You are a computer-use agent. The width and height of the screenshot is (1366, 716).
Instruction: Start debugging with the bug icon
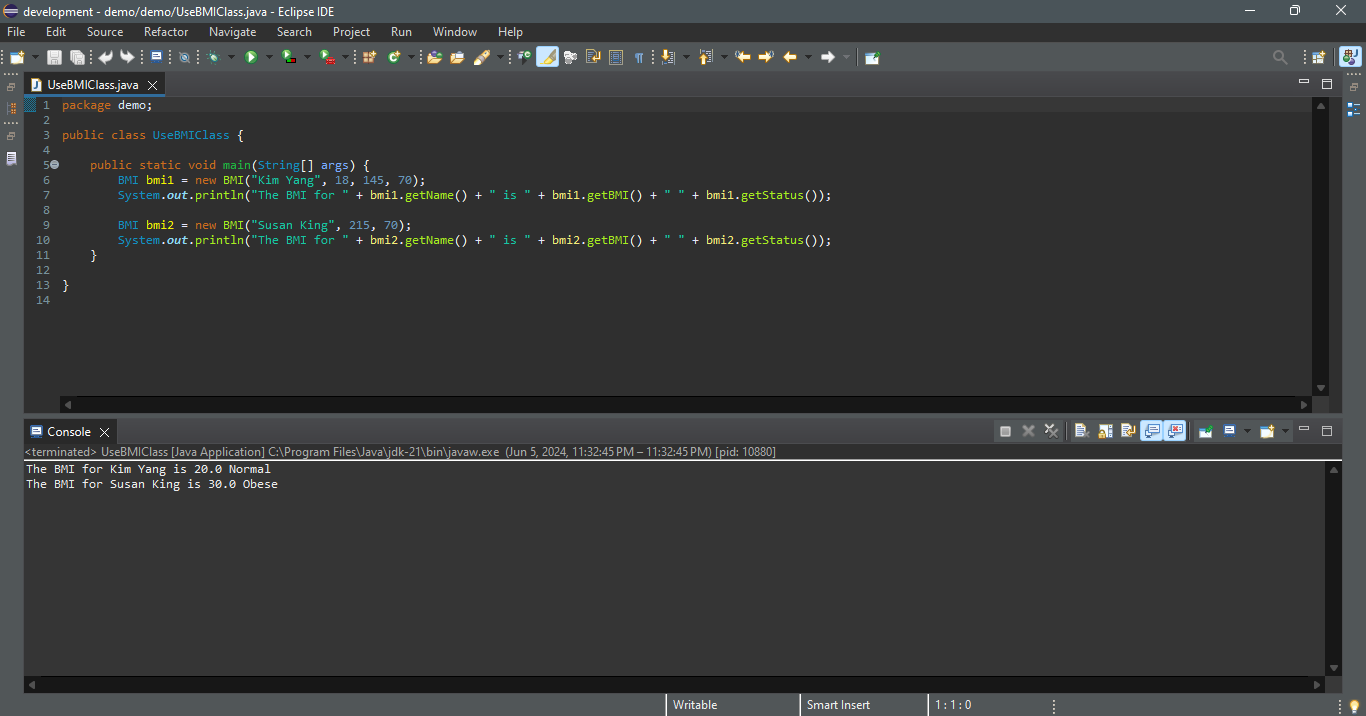pyautogui.click(x=212, y=57)
